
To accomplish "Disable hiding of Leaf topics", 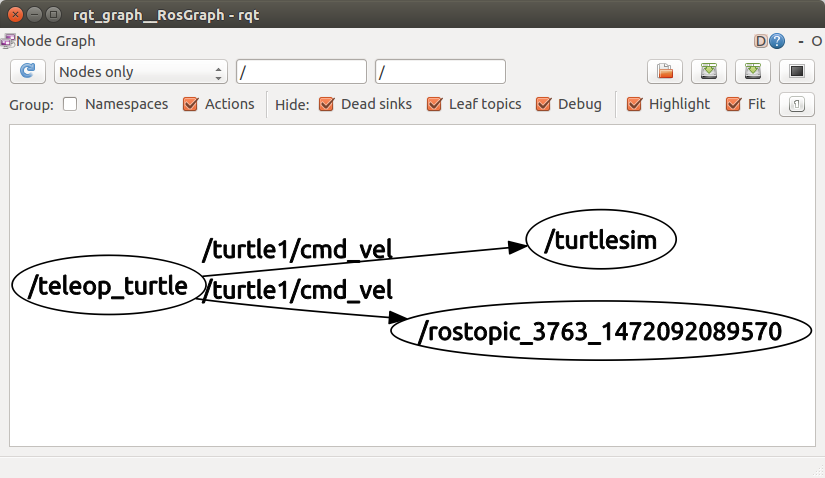I will click(434, 104).
